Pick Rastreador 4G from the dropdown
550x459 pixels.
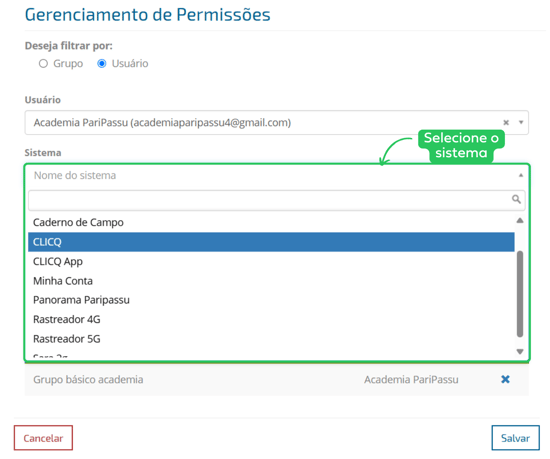point(271,319)
